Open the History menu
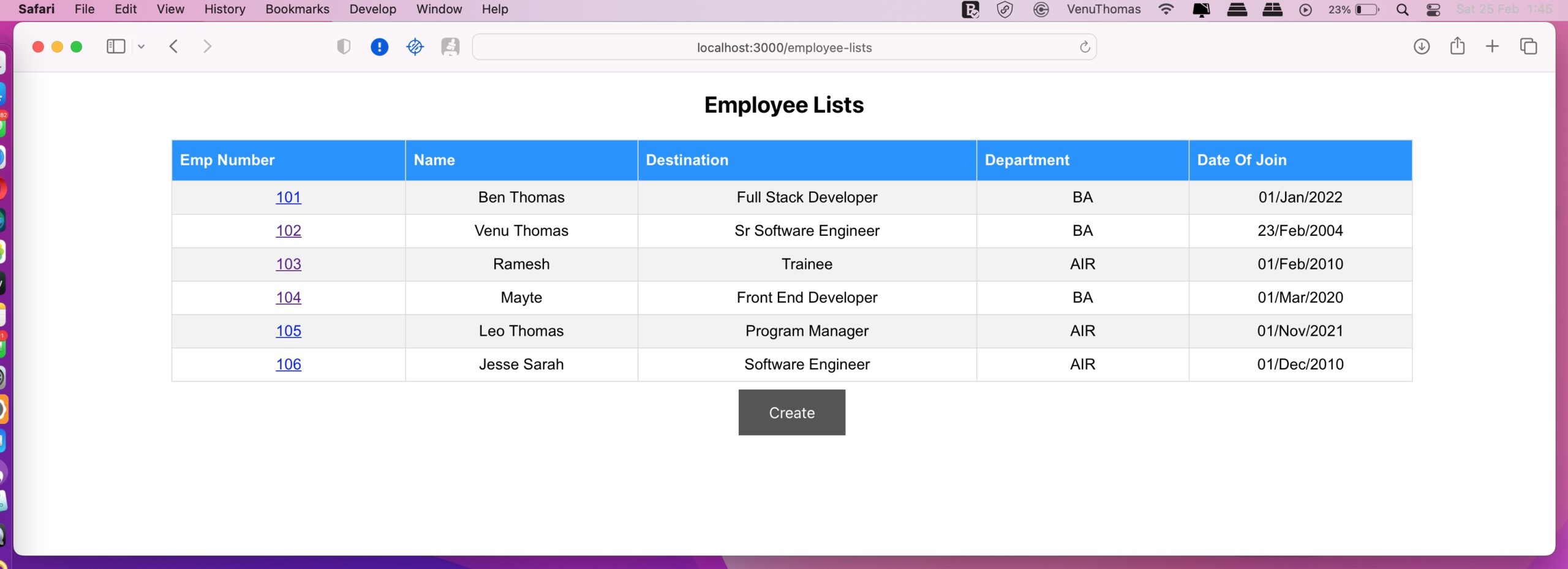Screen dimensions: 1568x569 (225, 9)
